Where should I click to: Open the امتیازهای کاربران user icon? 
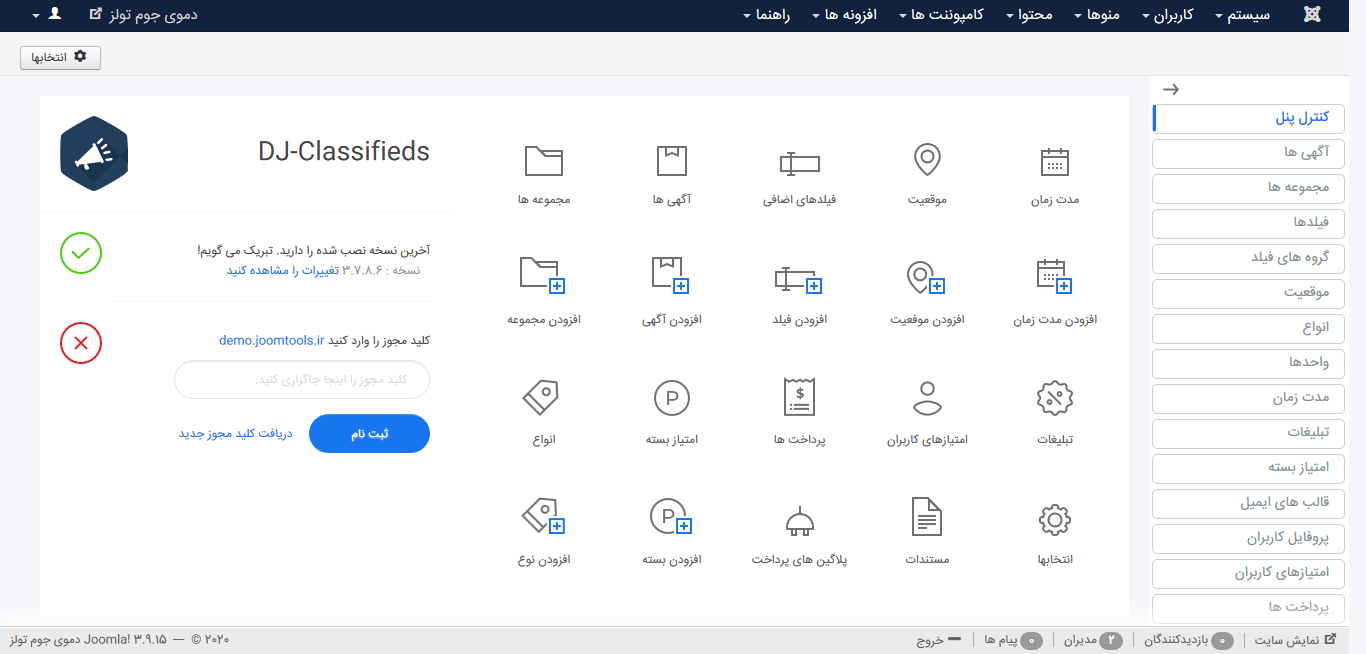(x=927, y=397)
